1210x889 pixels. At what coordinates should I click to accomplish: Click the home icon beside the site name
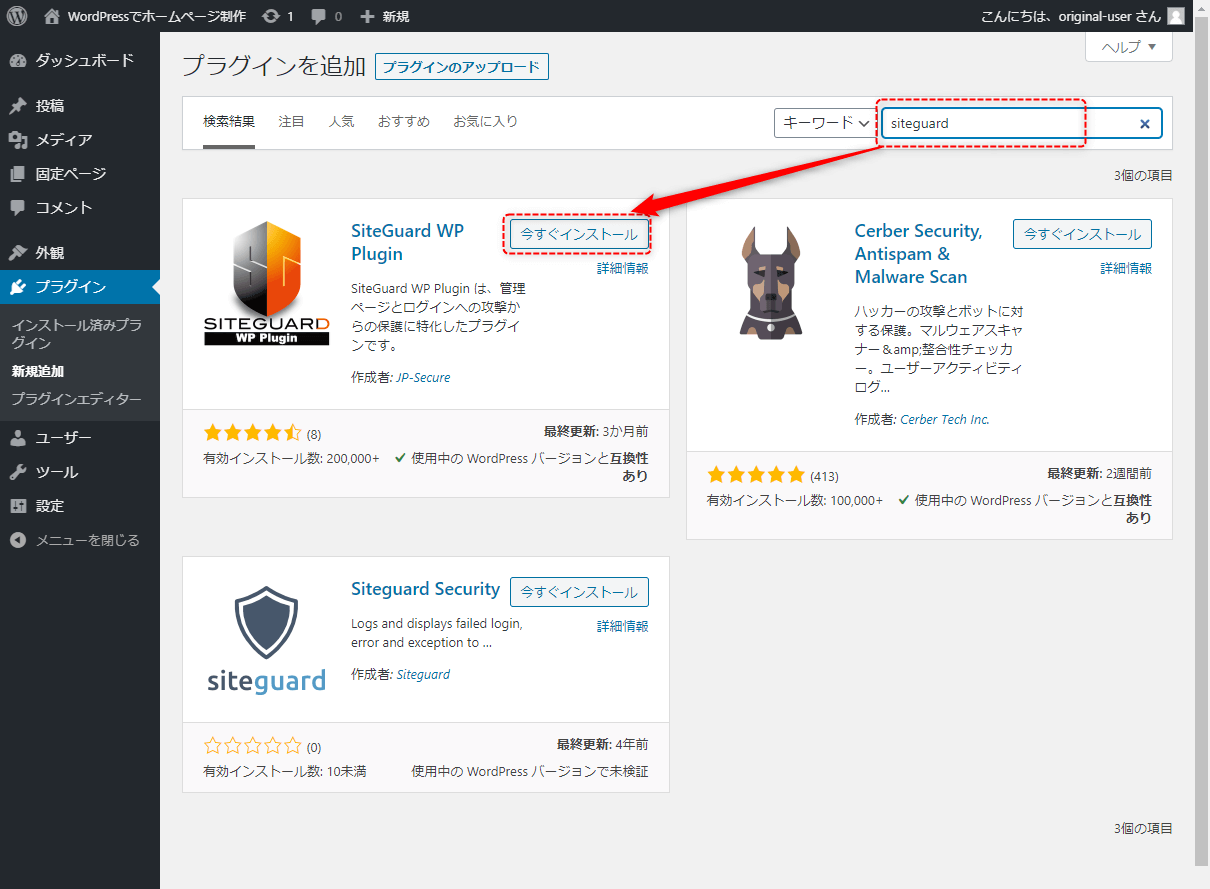[x=52, y=16]
